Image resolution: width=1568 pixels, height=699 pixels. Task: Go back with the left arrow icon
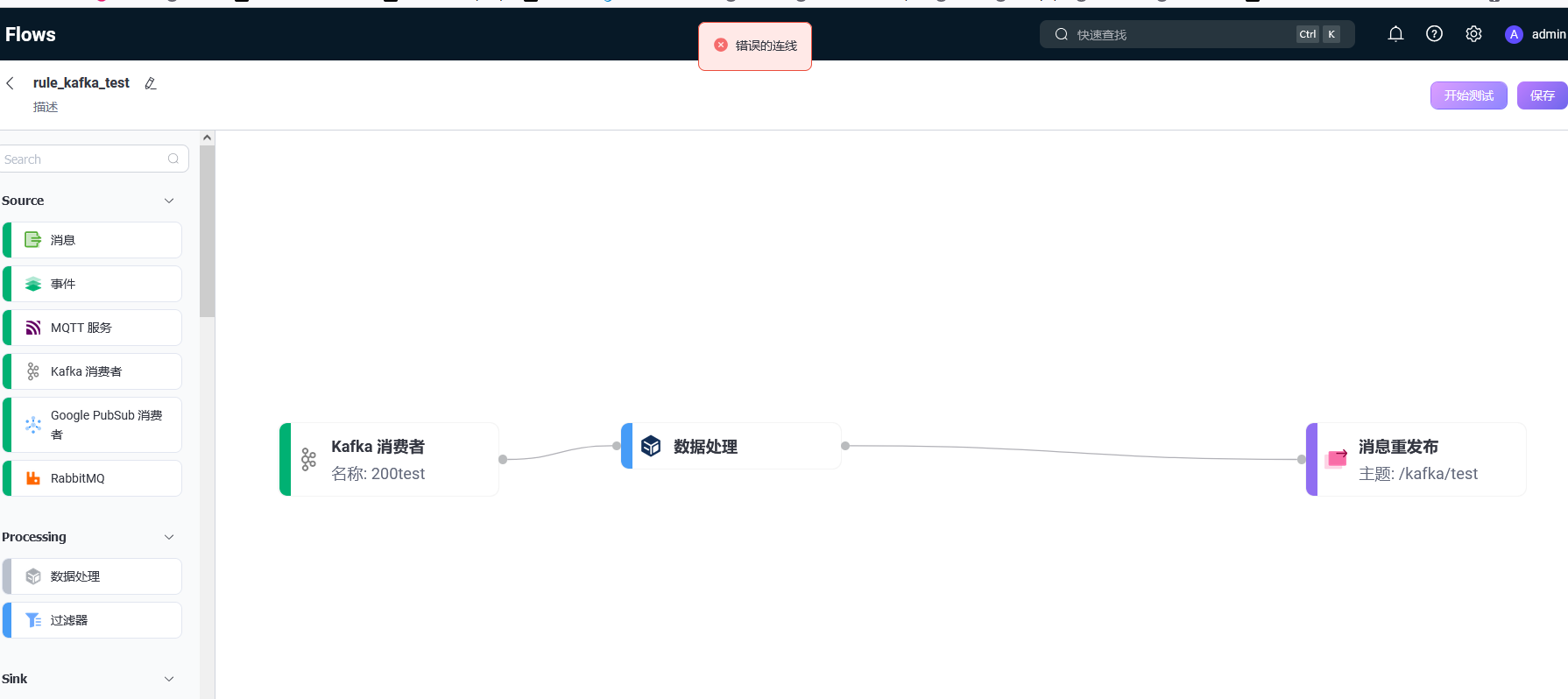coord(11,83)
